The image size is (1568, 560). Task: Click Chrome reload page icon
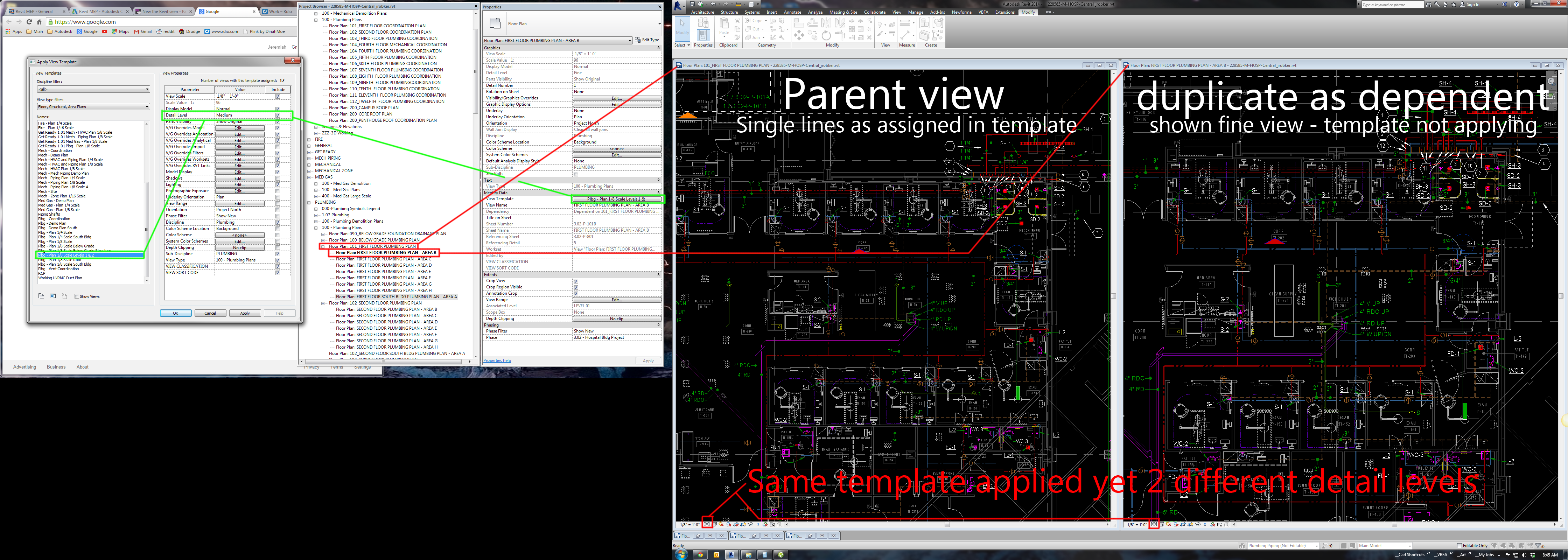(29, 22)
